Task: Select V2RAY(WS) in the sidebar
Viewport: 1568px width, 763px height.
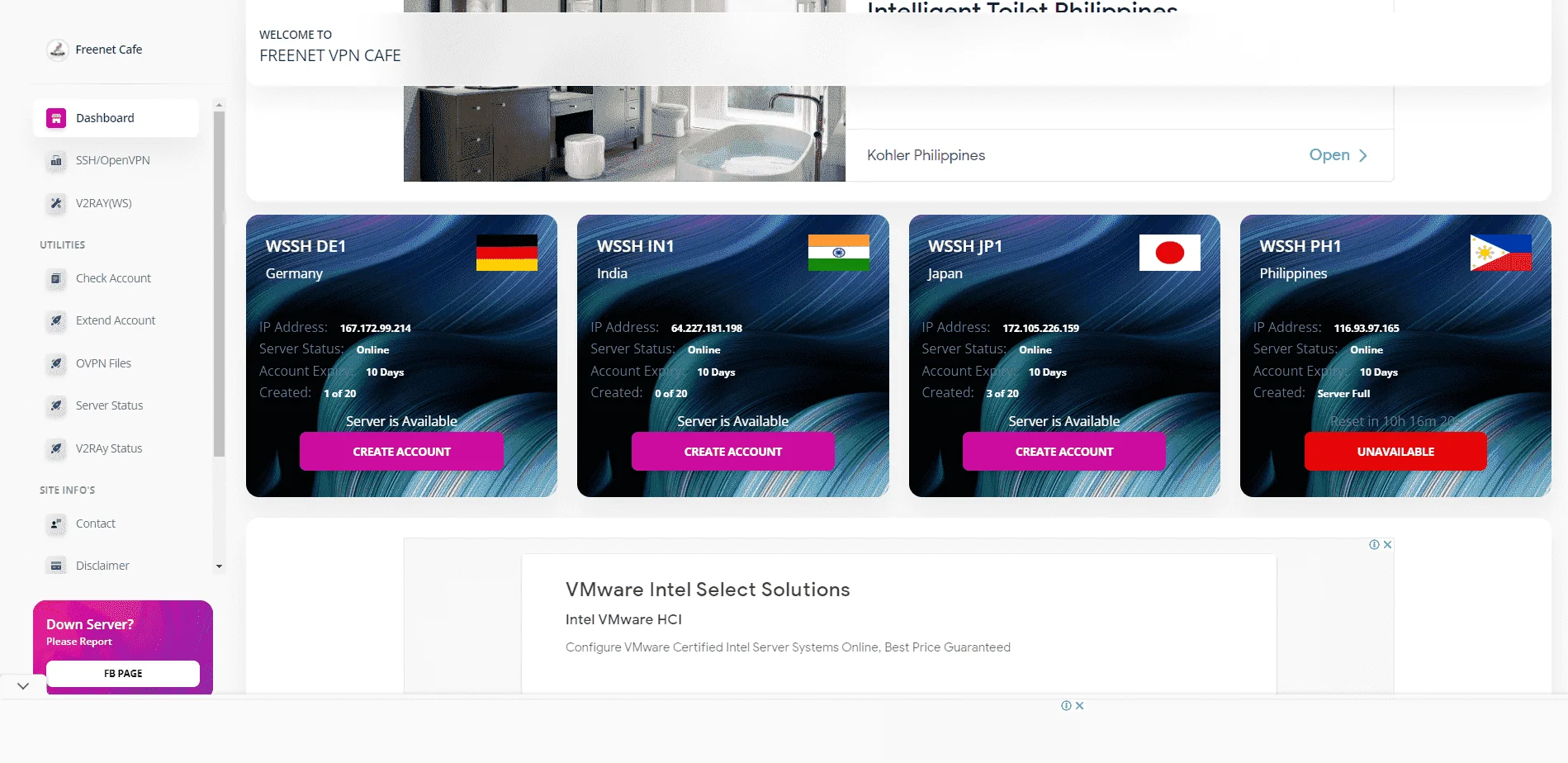Action: click(x=116, y=203)
